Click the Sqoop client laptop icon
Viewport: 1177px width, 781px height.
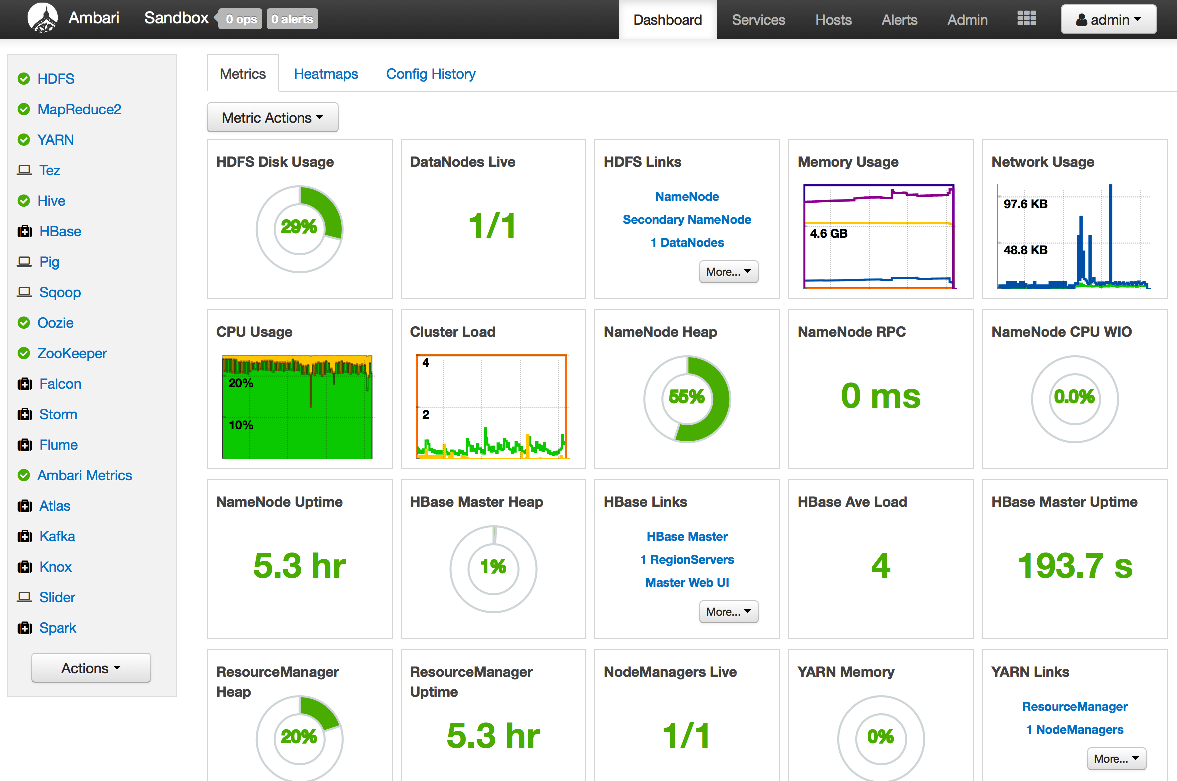click(x=25, y=292)
